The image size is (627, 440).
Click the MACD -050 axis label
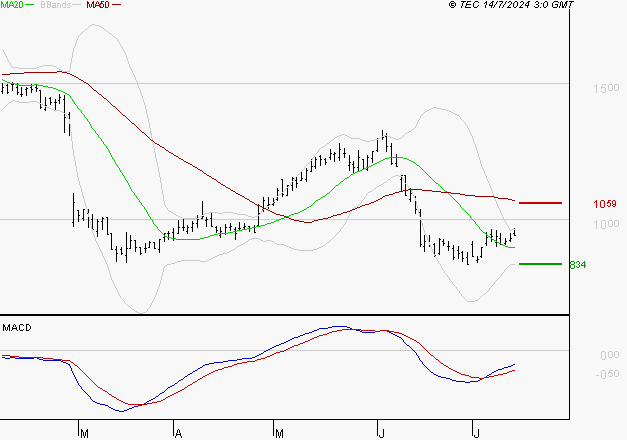[607, 374]
